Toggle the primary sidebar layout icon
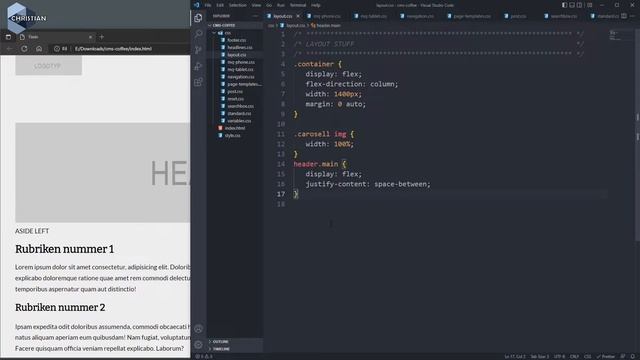The image size is (640, 360). tap(564, 5)
